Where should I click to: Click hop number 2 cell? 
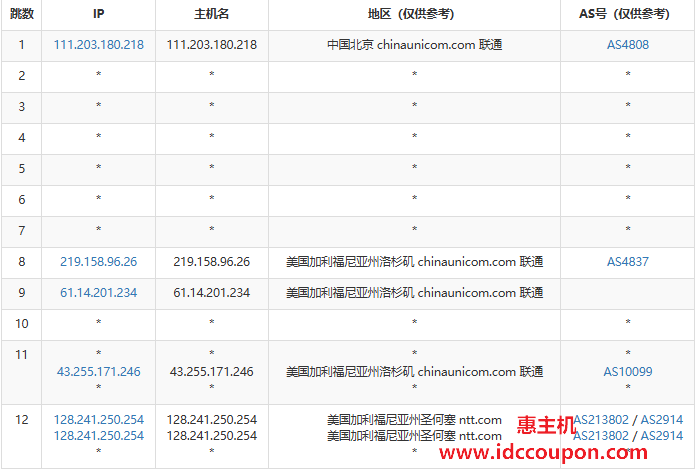[21, 76]
